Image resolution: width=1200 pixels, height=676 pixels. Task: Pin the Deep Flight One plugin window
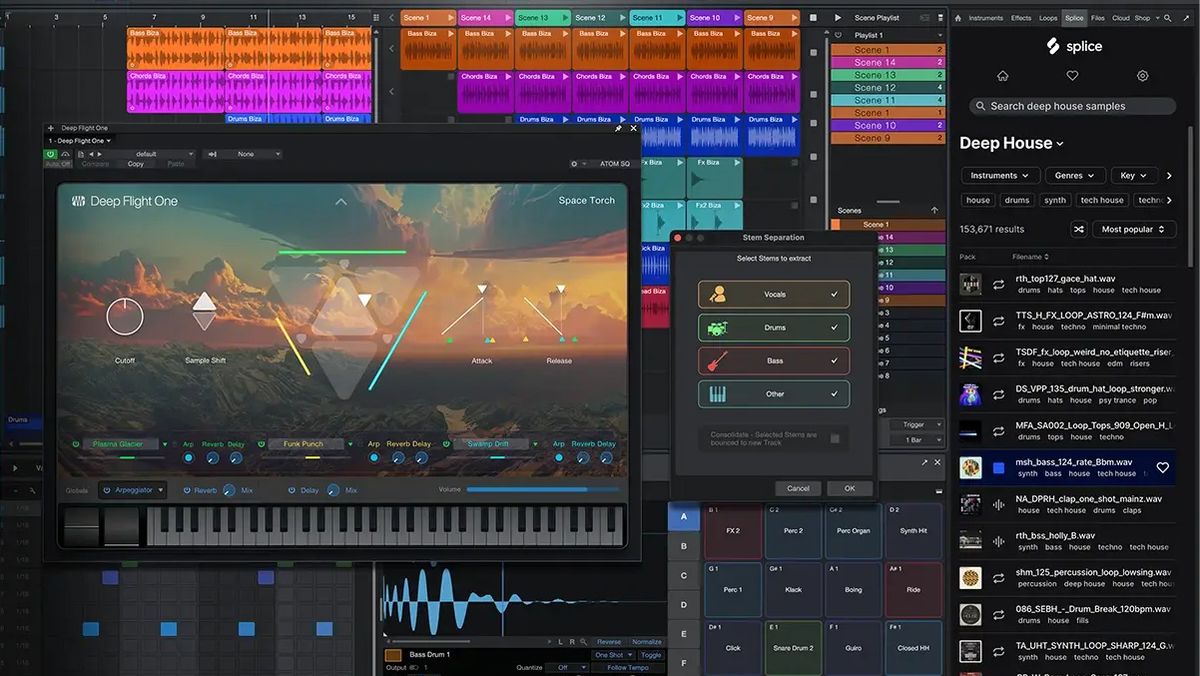point(618,128)
